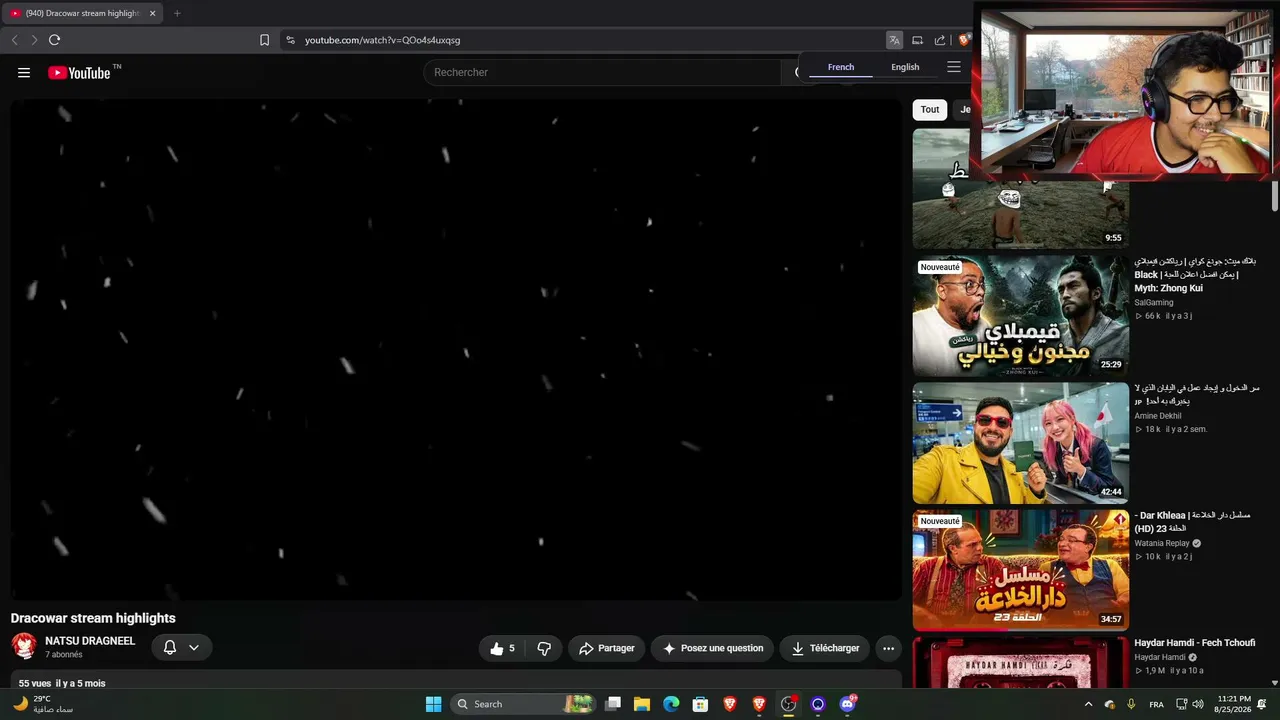Open the Amine Dekhil channel link

(1158, 416)
